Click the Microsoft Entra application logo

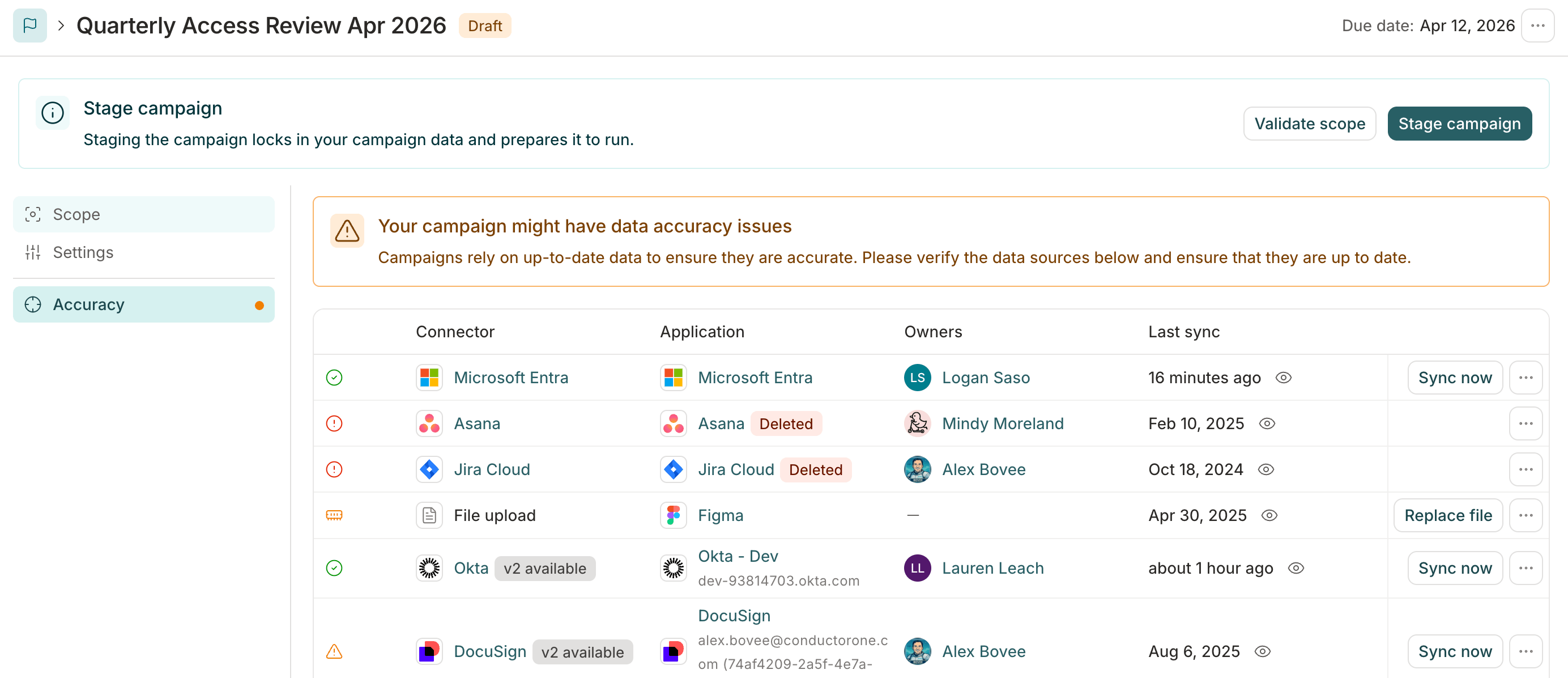[x=673, y=378]
